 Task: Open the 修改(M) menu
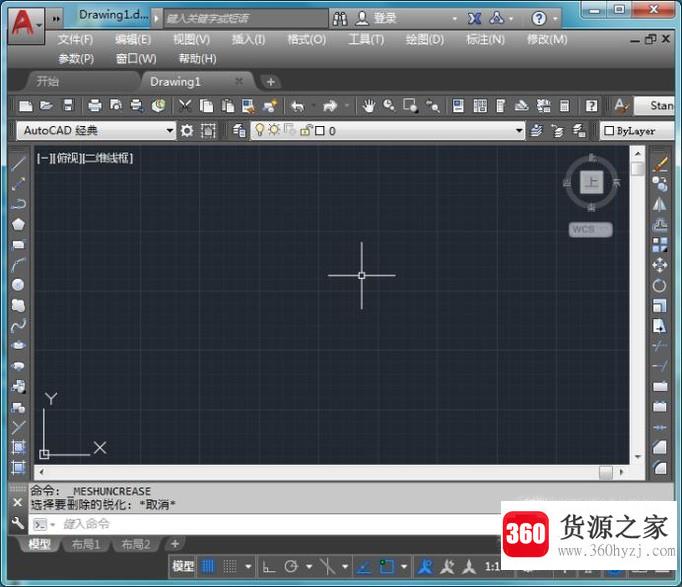(547, 40)
